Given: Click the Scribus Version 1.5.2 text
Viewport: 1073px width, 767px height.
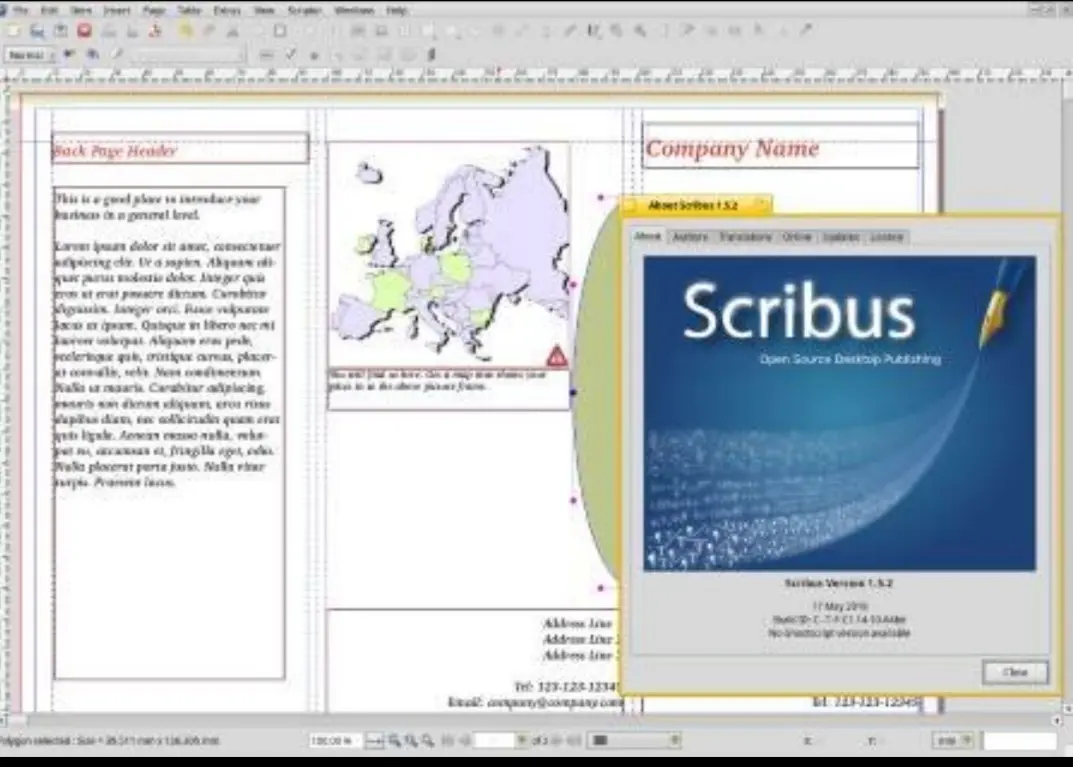Looking at the screenshot, I should tap(838, 584).
